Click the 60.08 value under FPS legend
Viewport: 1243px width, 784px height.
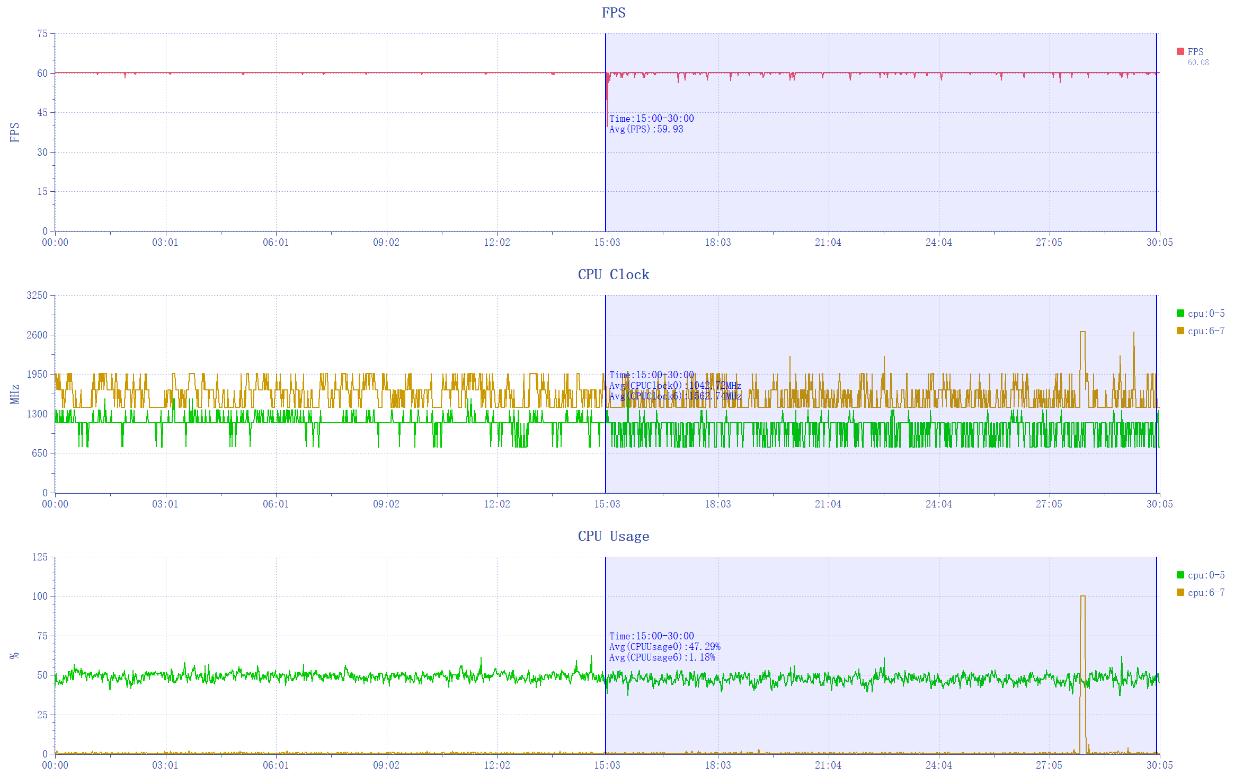[1198, 62]
